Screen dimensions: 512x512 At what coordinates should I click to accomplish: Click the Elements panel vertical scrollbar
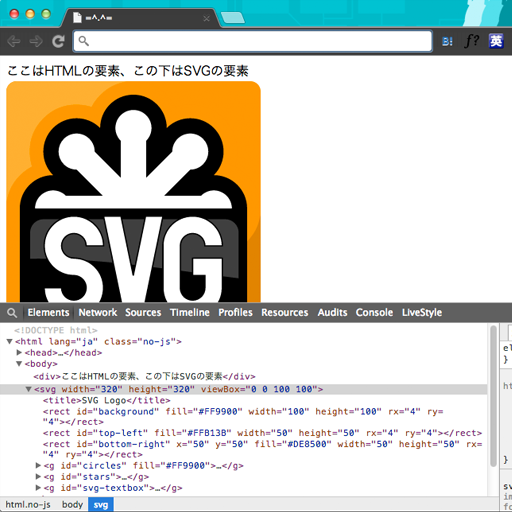click(x=494, y=397)
